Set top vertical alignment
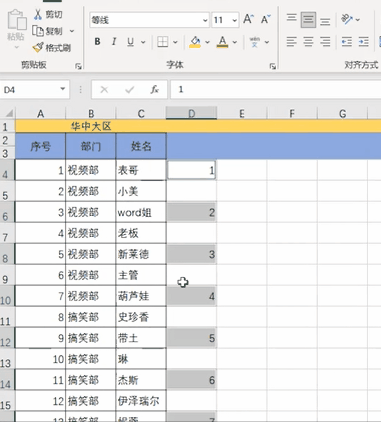Image resolution: width=381 pixels, height=422 pixels. point(291,19)
